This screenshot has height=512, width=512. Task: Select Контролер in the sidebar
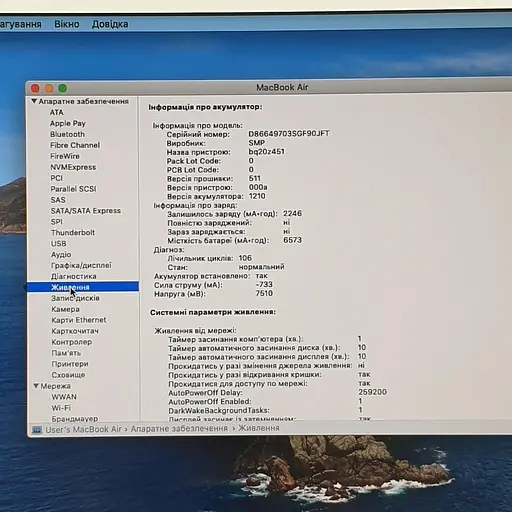click(72, 342)
